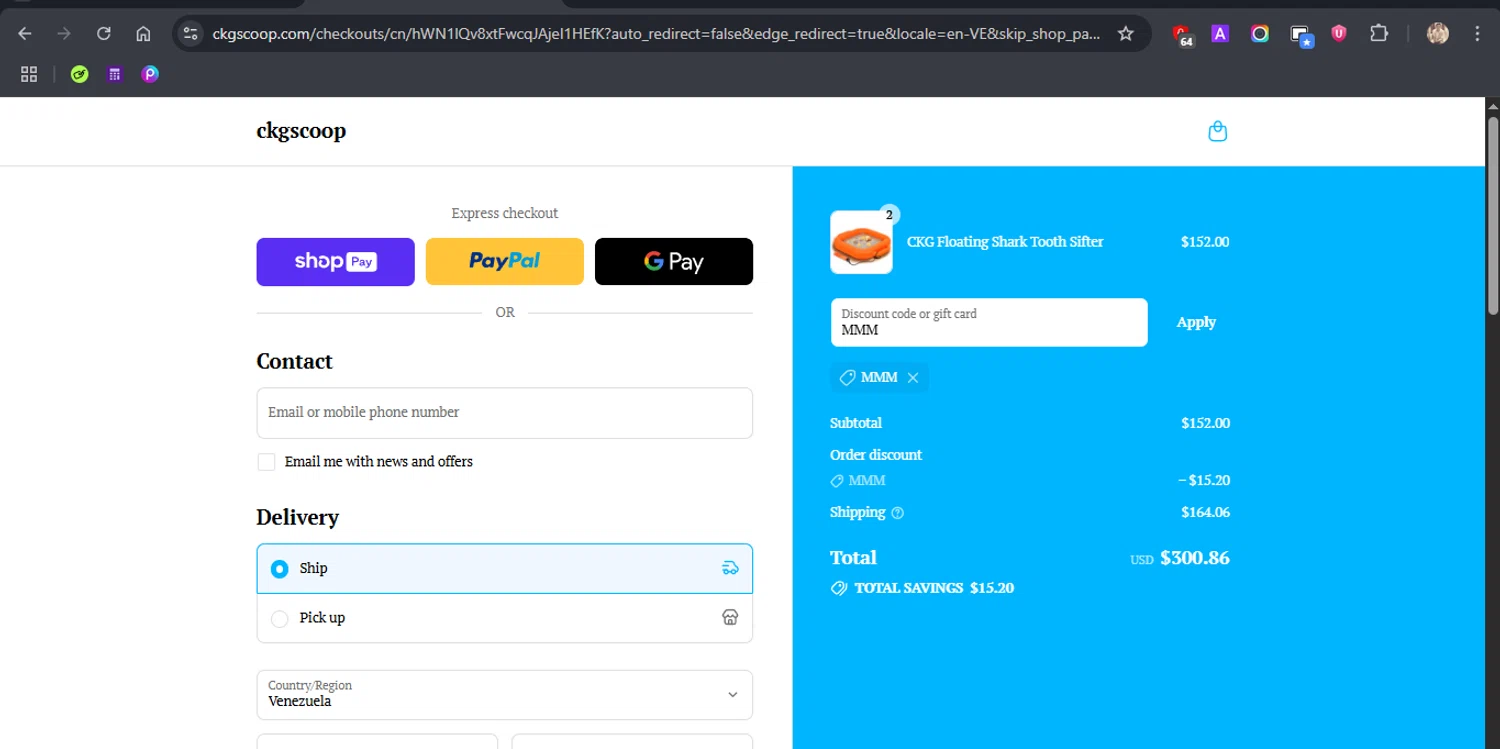Open the ckgscoop store link
The height and width of the screenshot is (749, 1500).
coord(301,131)
